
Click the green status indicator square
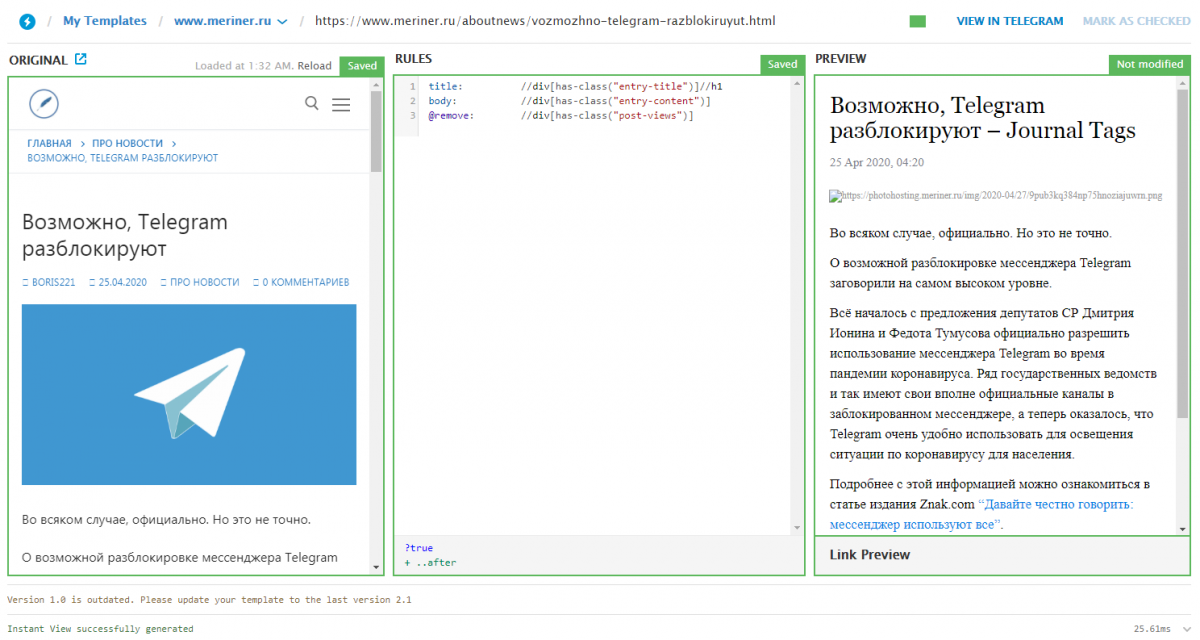point(918,21)
